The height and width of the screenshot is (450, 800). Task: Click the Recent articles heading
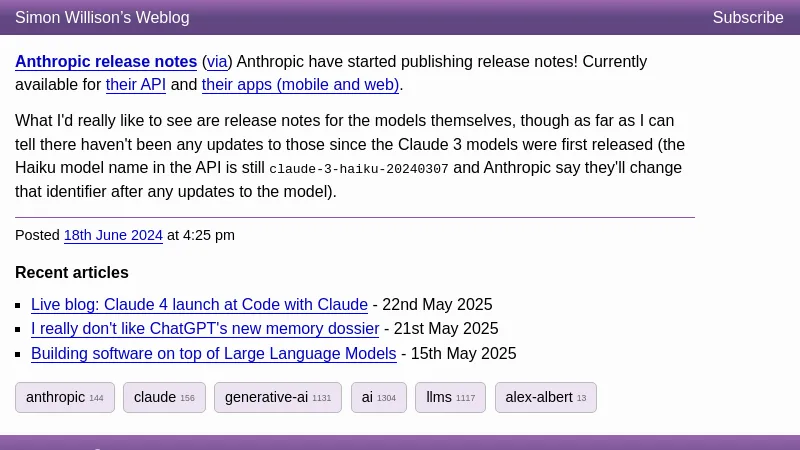[x=72, y=273]
